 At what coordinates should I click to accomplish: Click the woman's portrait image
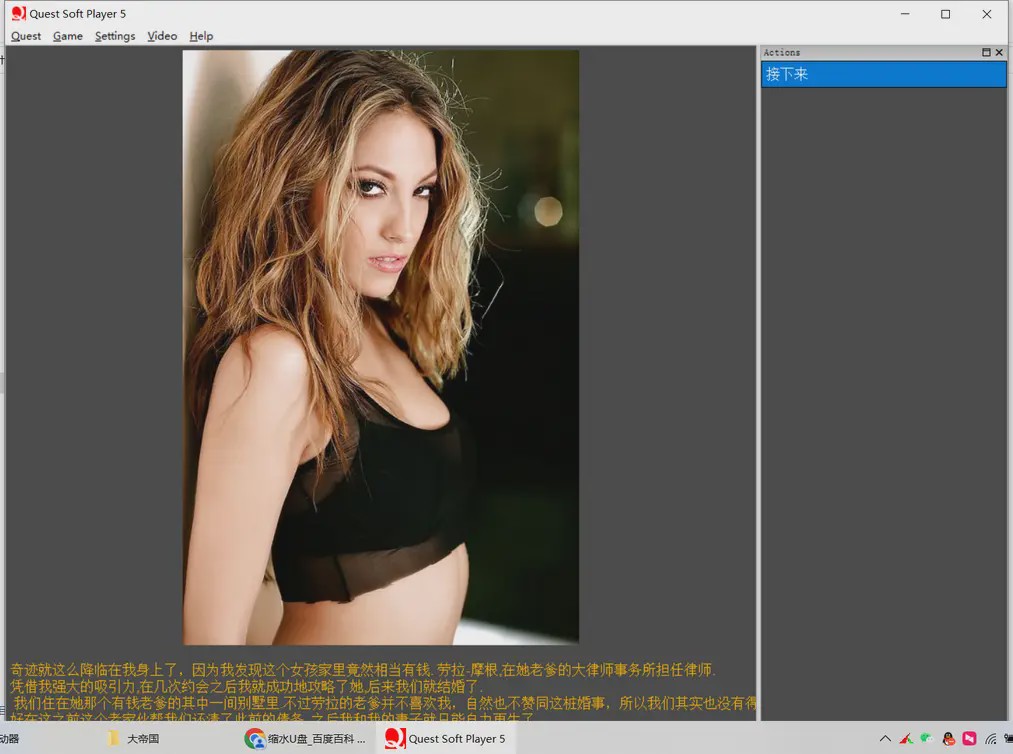(x=380, y=347)
